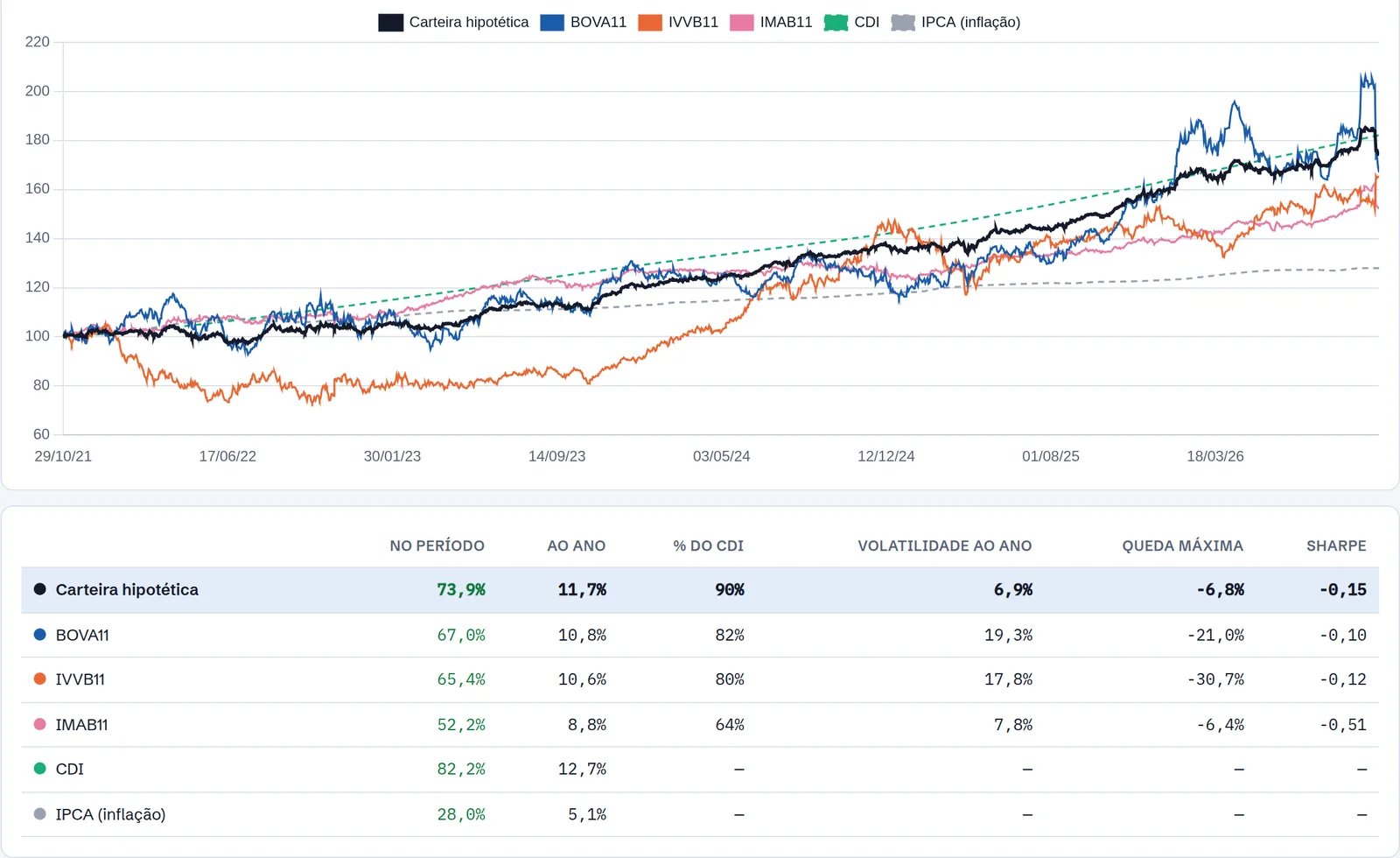This screenshot has height=858, width=1400.
Task: Click the 82,2% CDI period return
Action: coord(461,769)
